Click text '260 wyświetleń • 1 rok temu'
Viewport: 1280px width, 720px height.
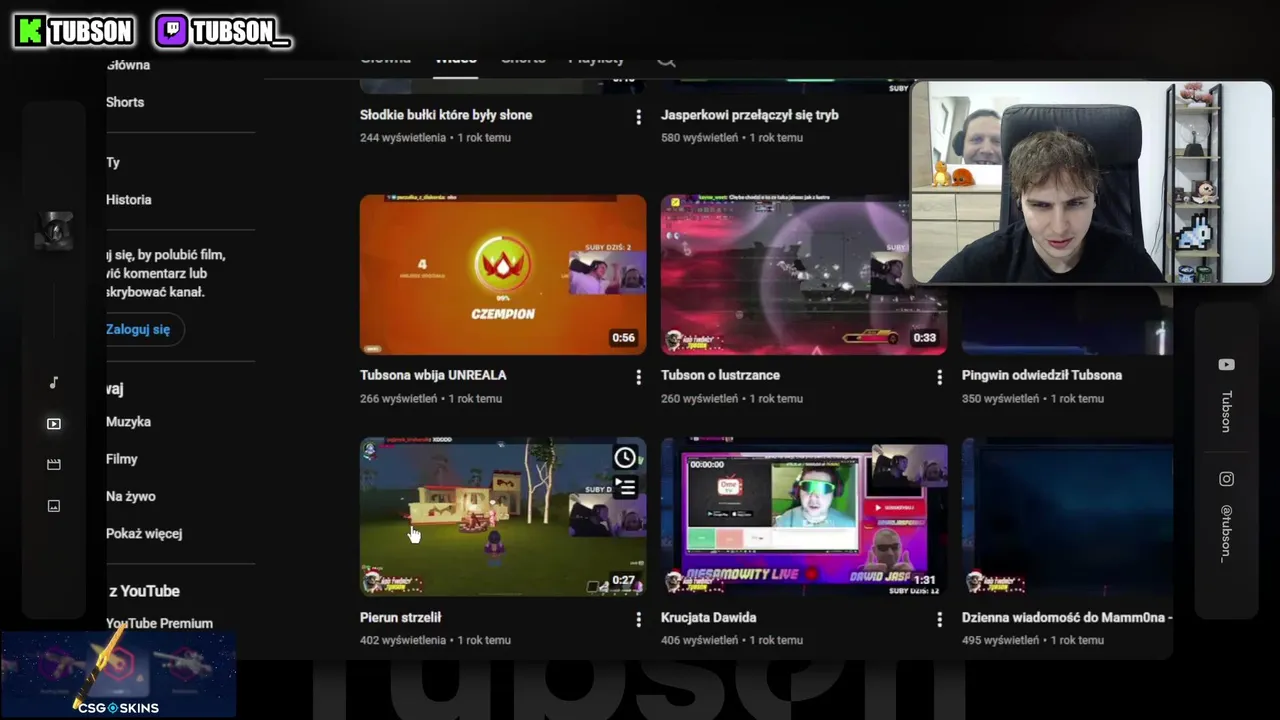732,398
